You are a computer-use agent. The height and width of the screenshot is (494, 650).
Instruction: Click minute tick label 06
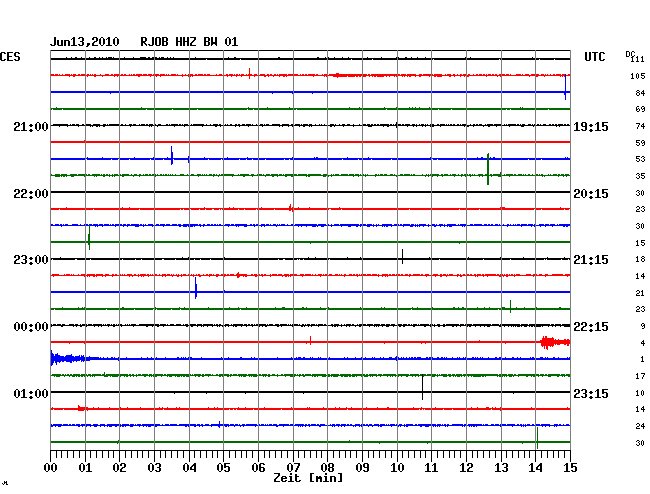coord(258,468)
